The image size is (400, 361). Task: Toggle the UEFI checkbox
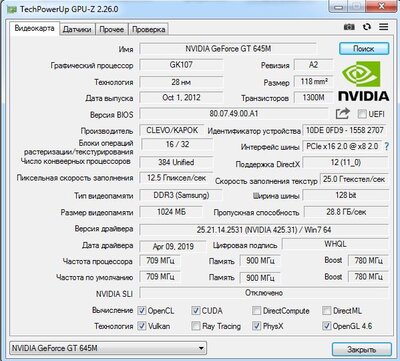coord(362,114)
